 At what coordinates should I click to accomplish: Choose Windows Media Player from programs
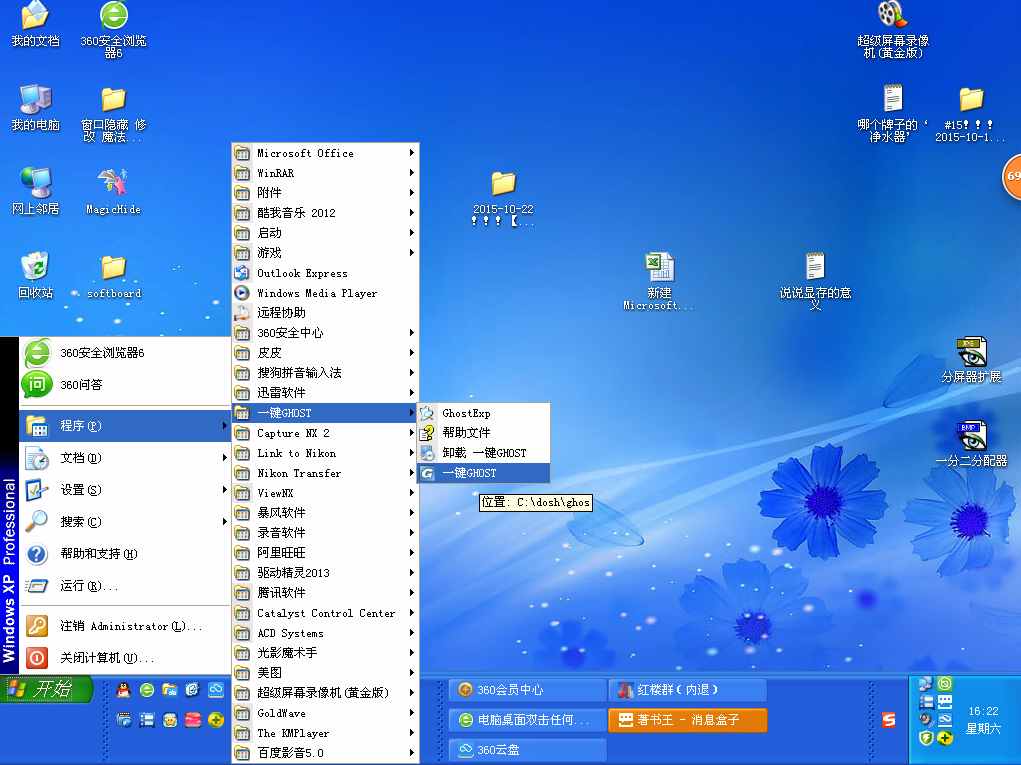click(x=316, y=293)
